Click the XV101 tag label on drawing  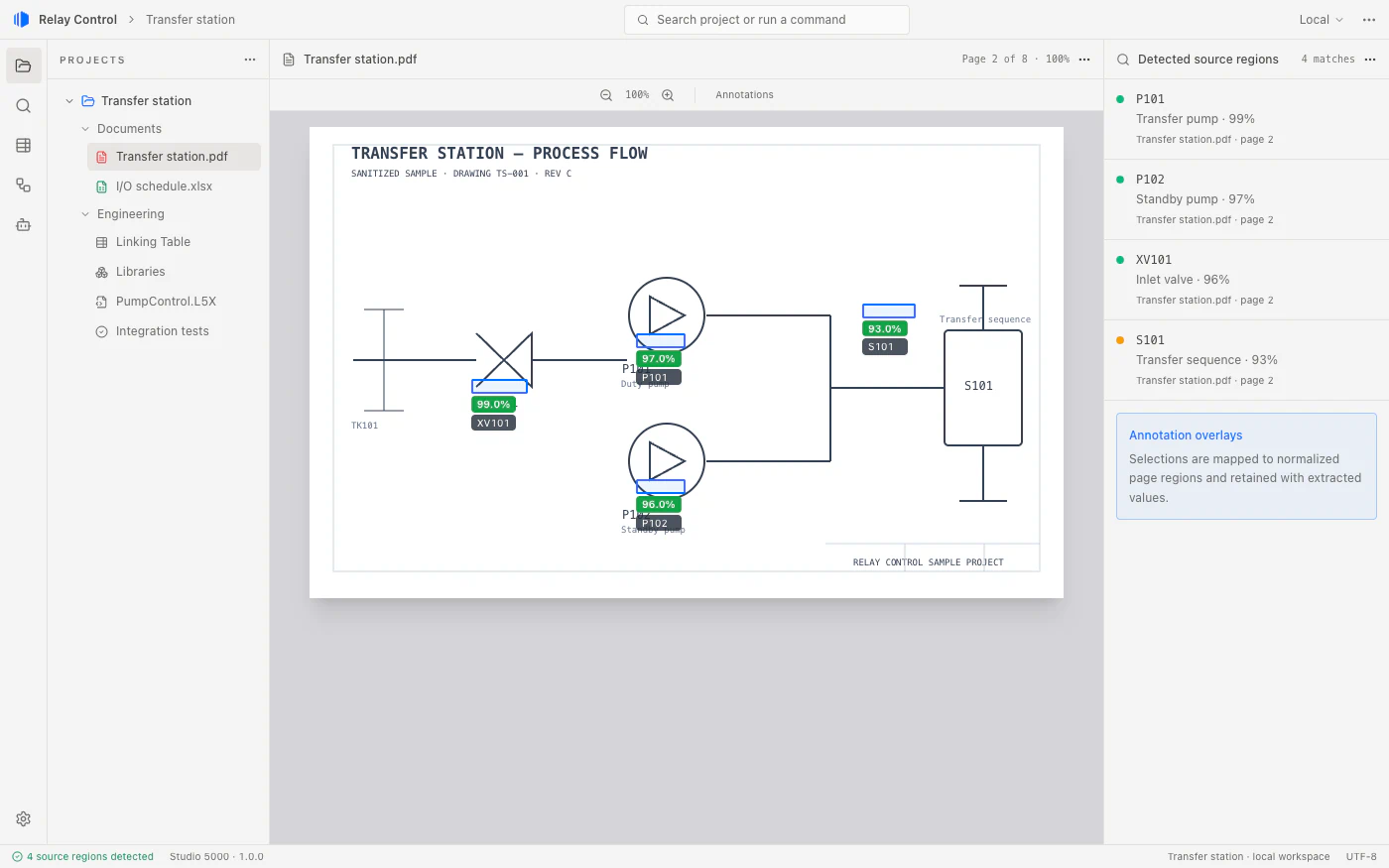tap(493, 424)
